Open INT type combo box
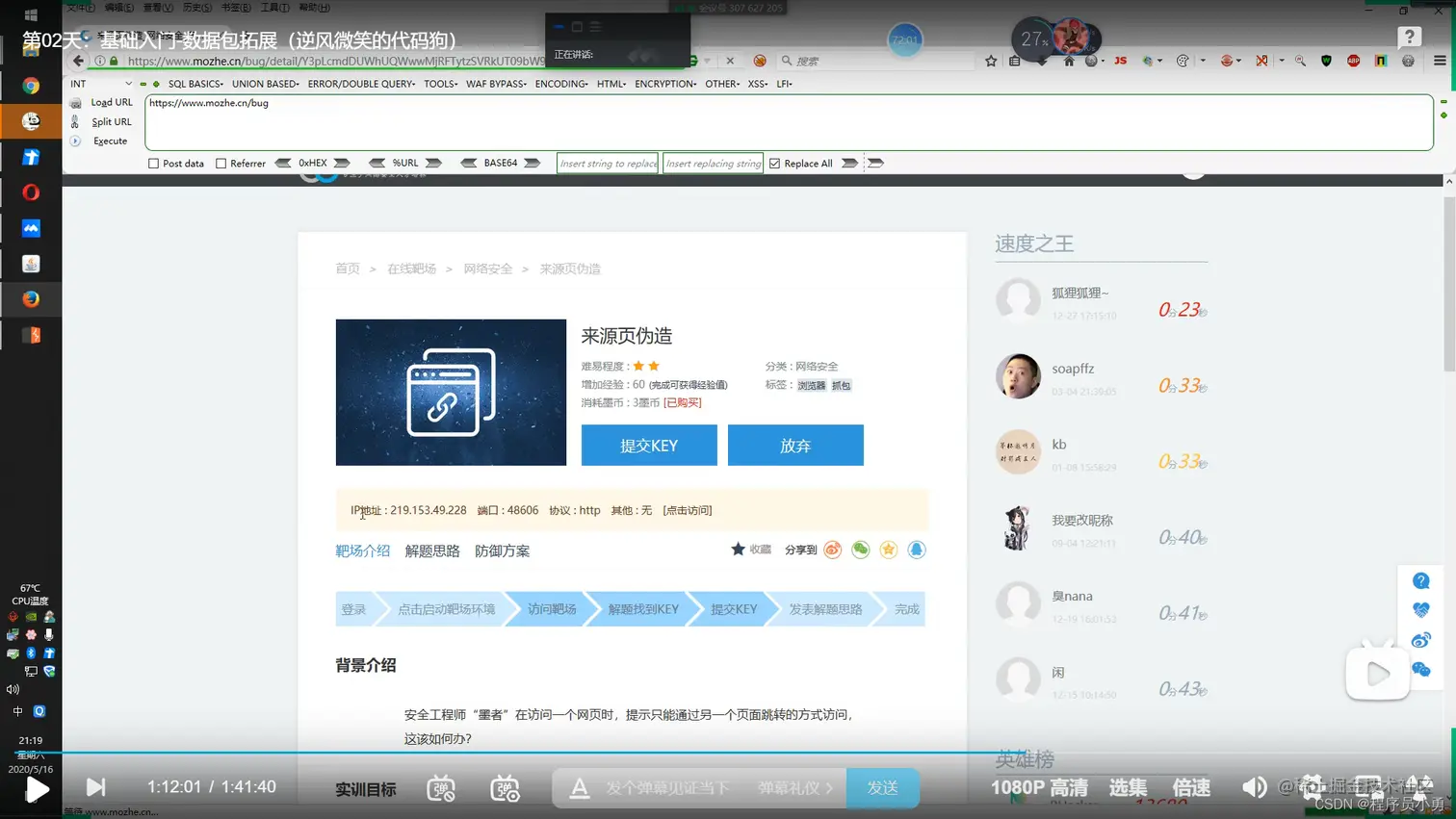The height and width of the screenshot is (819, 1456). pos(101,84)
